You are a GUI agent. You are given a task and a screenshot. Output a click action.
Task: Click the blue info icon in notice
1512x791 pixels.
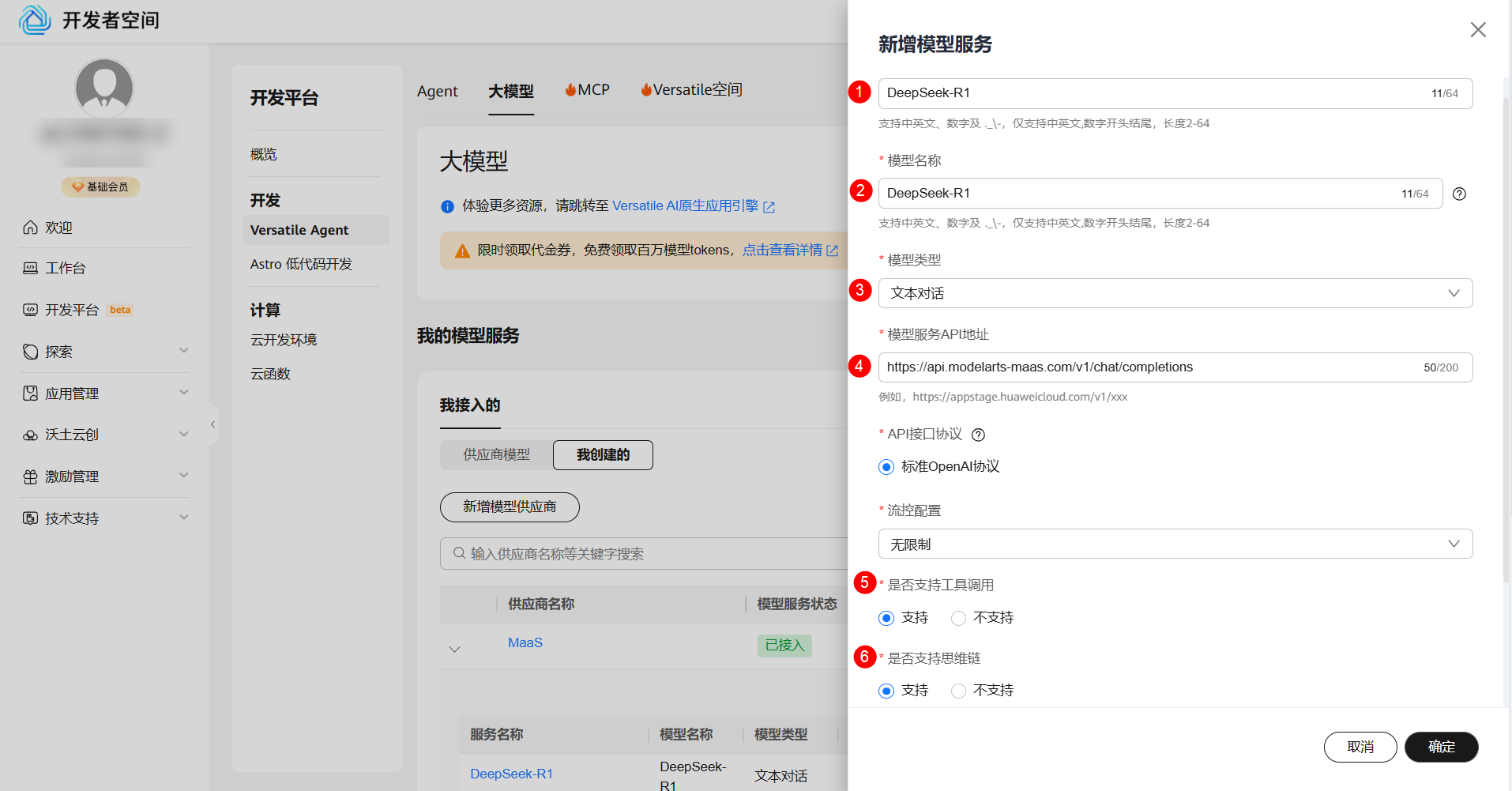447,206
